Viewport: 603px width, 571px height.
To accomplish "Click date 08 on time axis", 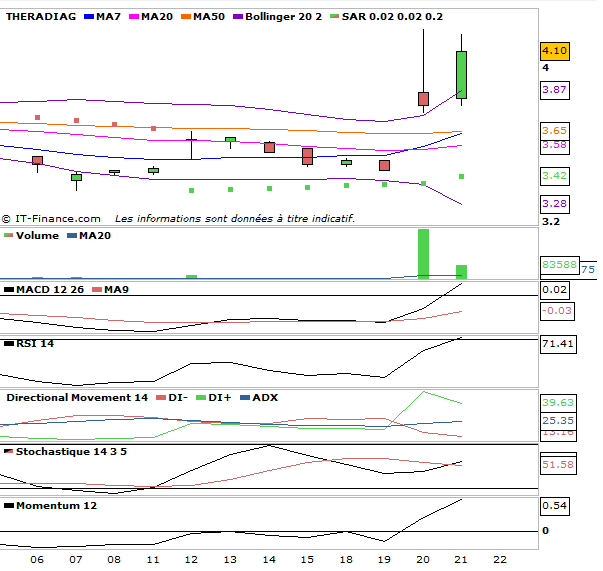I will pyautogui.click(x=114, y=560).
